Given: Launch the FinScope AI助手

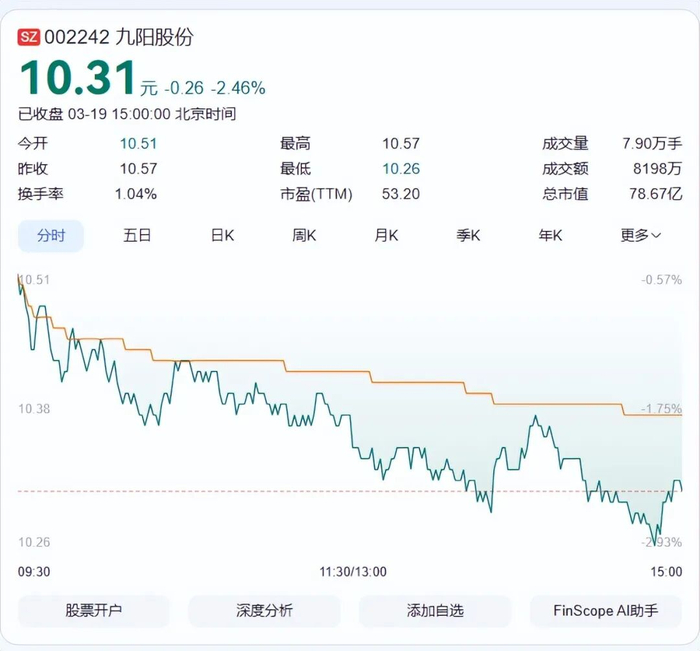Looking at the screenshot, I should [606, 610].
